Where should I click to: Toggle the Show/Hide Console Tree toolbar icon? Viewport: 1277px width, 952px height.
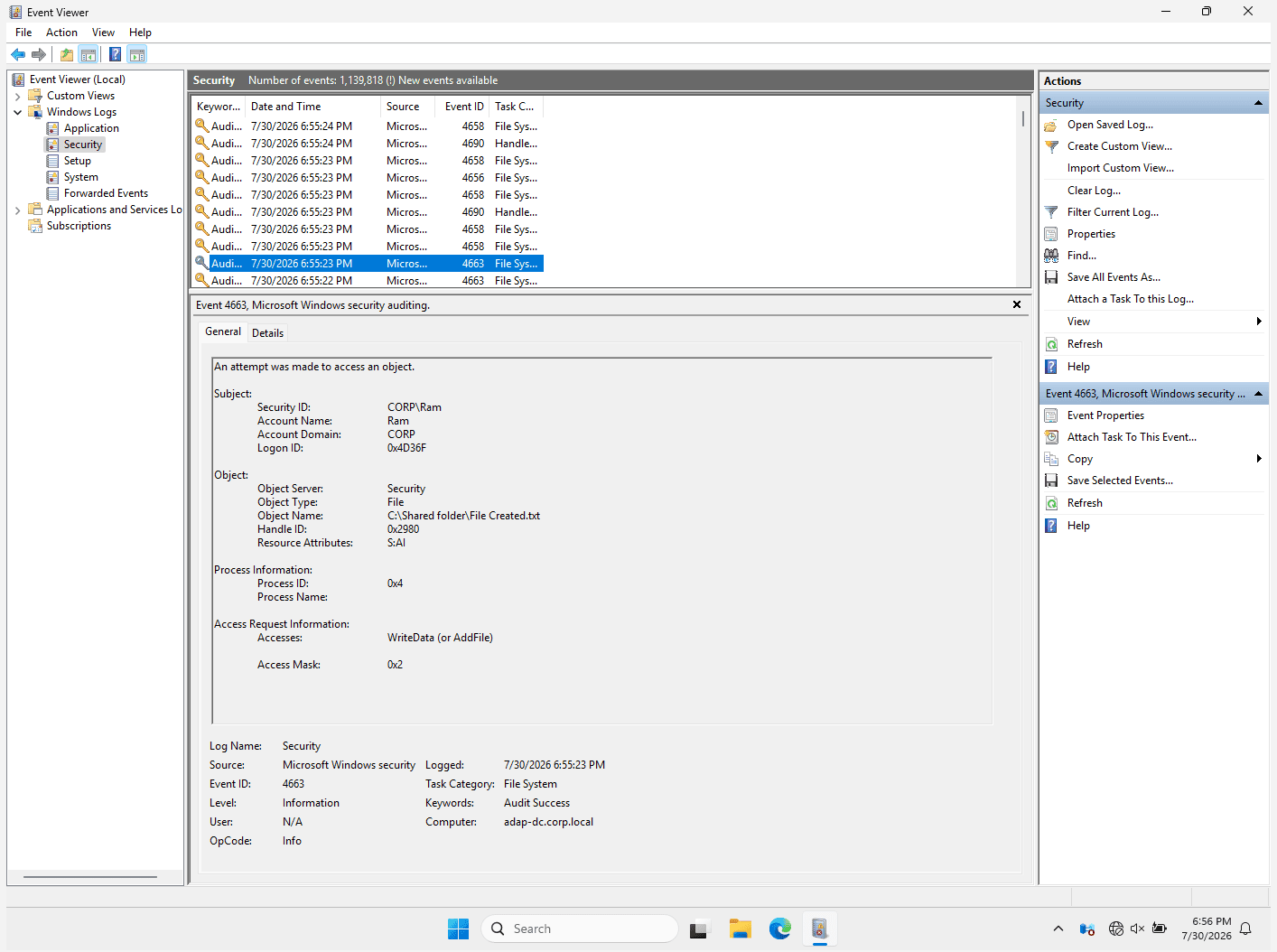(x=89, y=54)
